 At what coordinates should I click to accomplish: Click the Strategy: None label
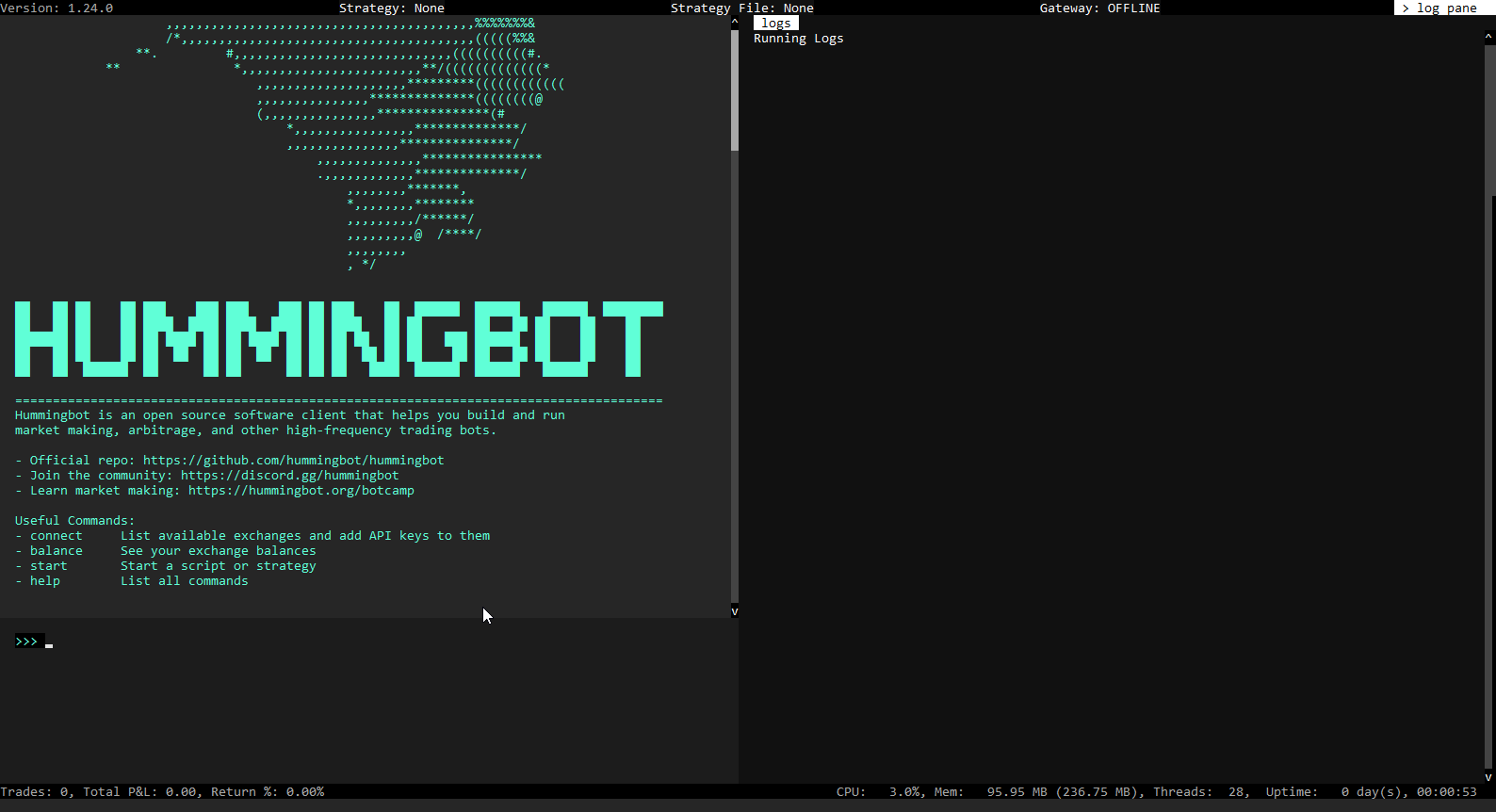click(391, 8)
